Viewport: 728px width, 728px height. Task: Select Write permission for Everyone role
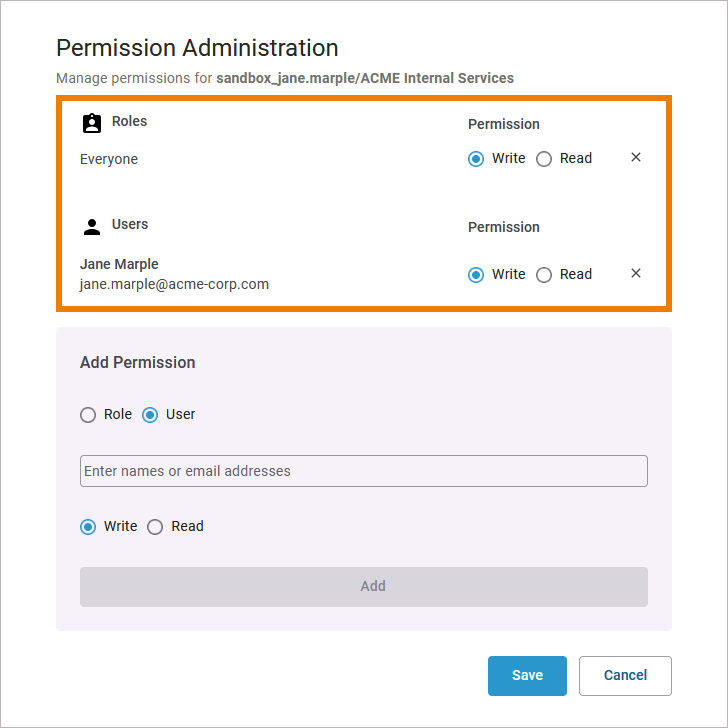[476, 159]
